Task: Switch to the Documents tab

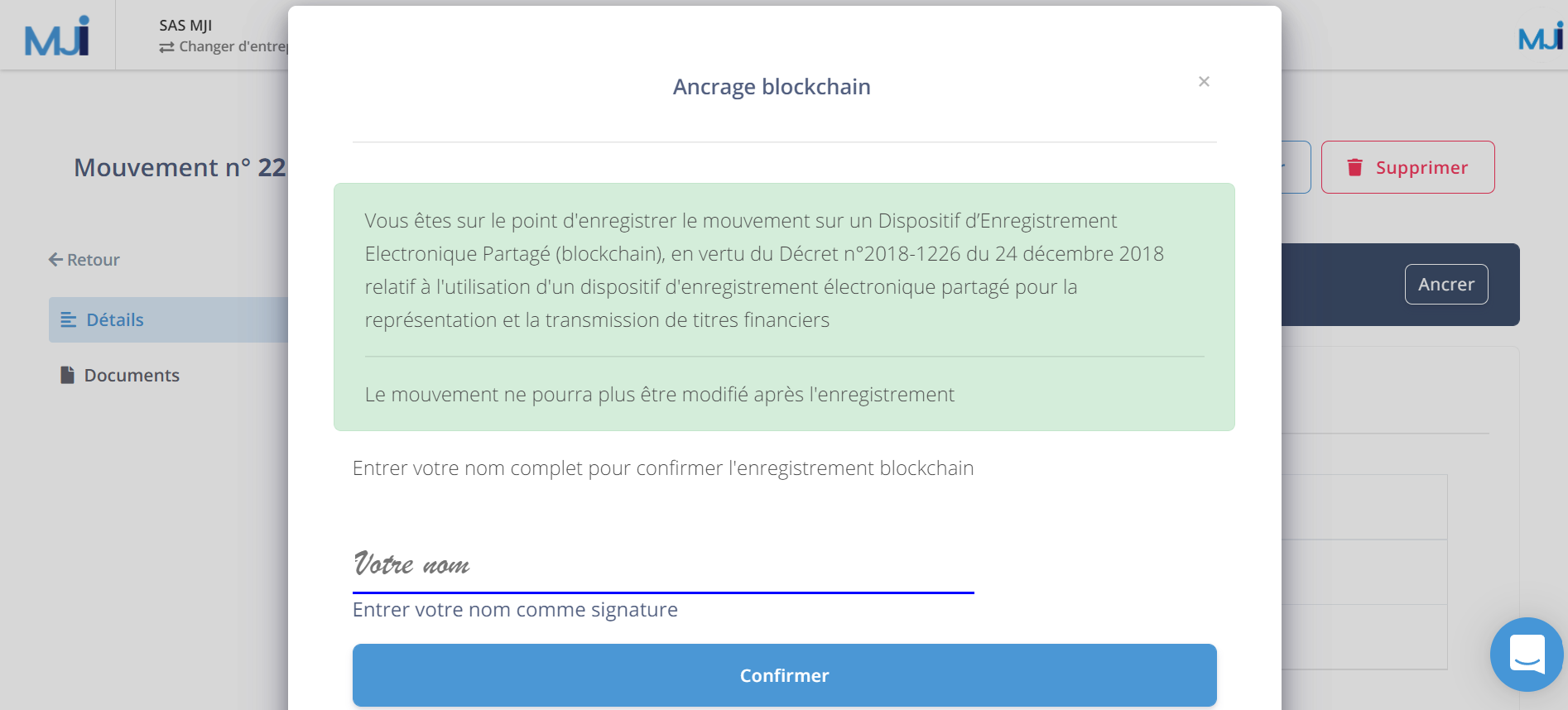Action: point(131,374)
